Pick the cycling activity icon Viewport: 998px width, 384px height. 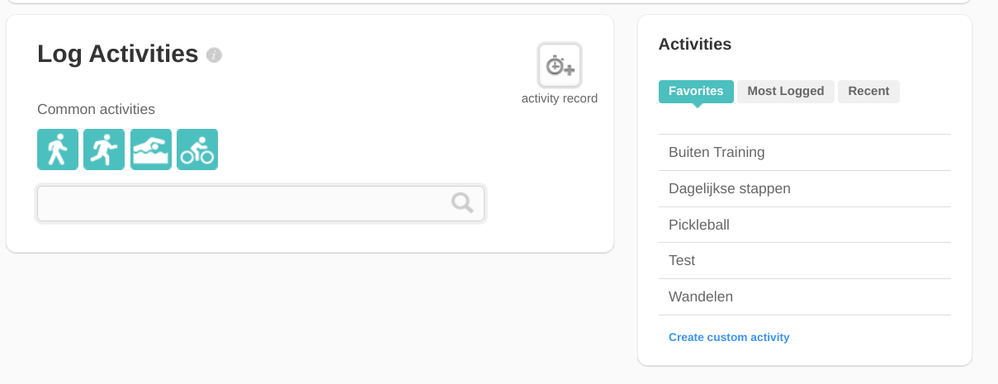[197, 150]
